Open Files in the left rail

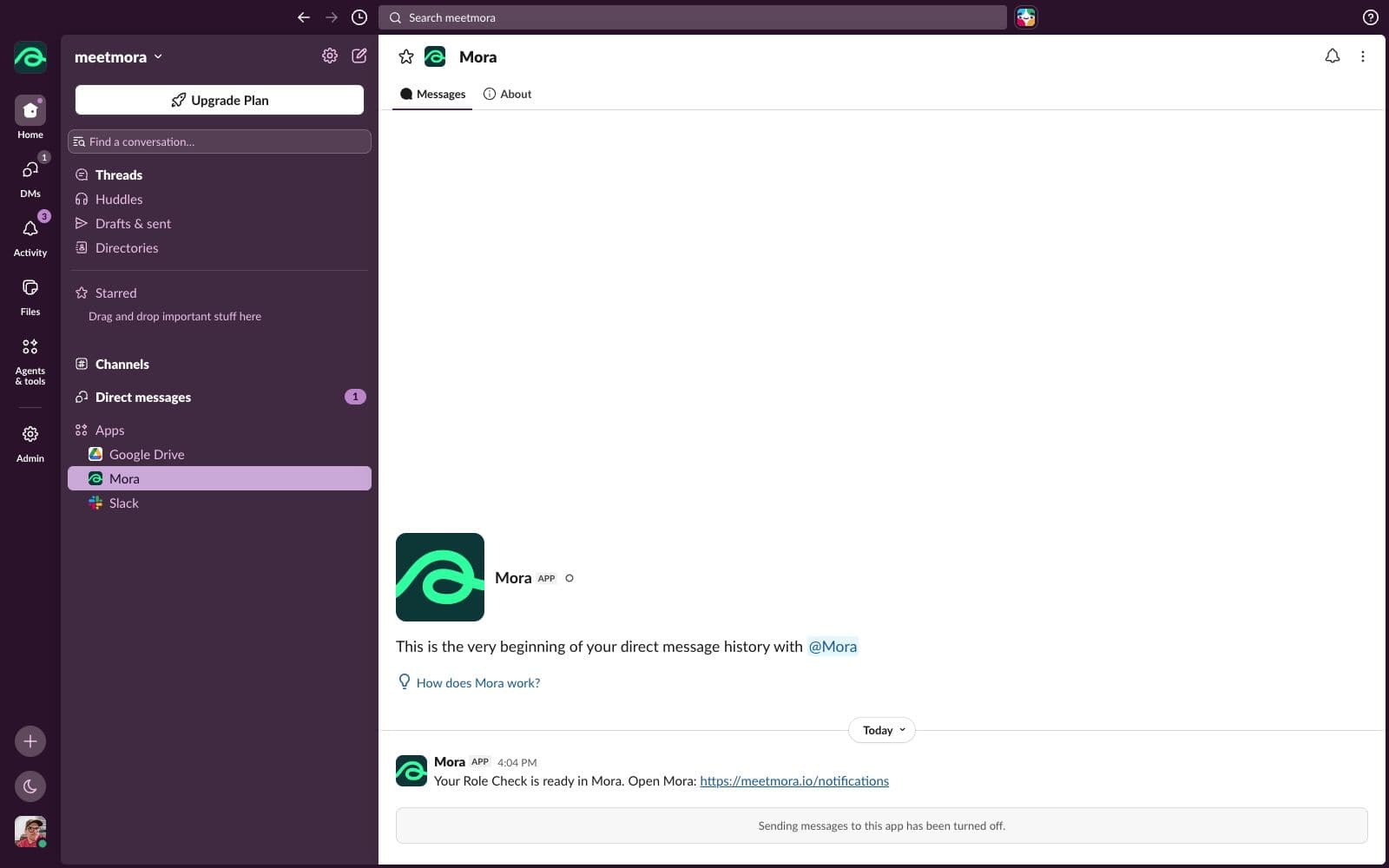coord(30,296)
